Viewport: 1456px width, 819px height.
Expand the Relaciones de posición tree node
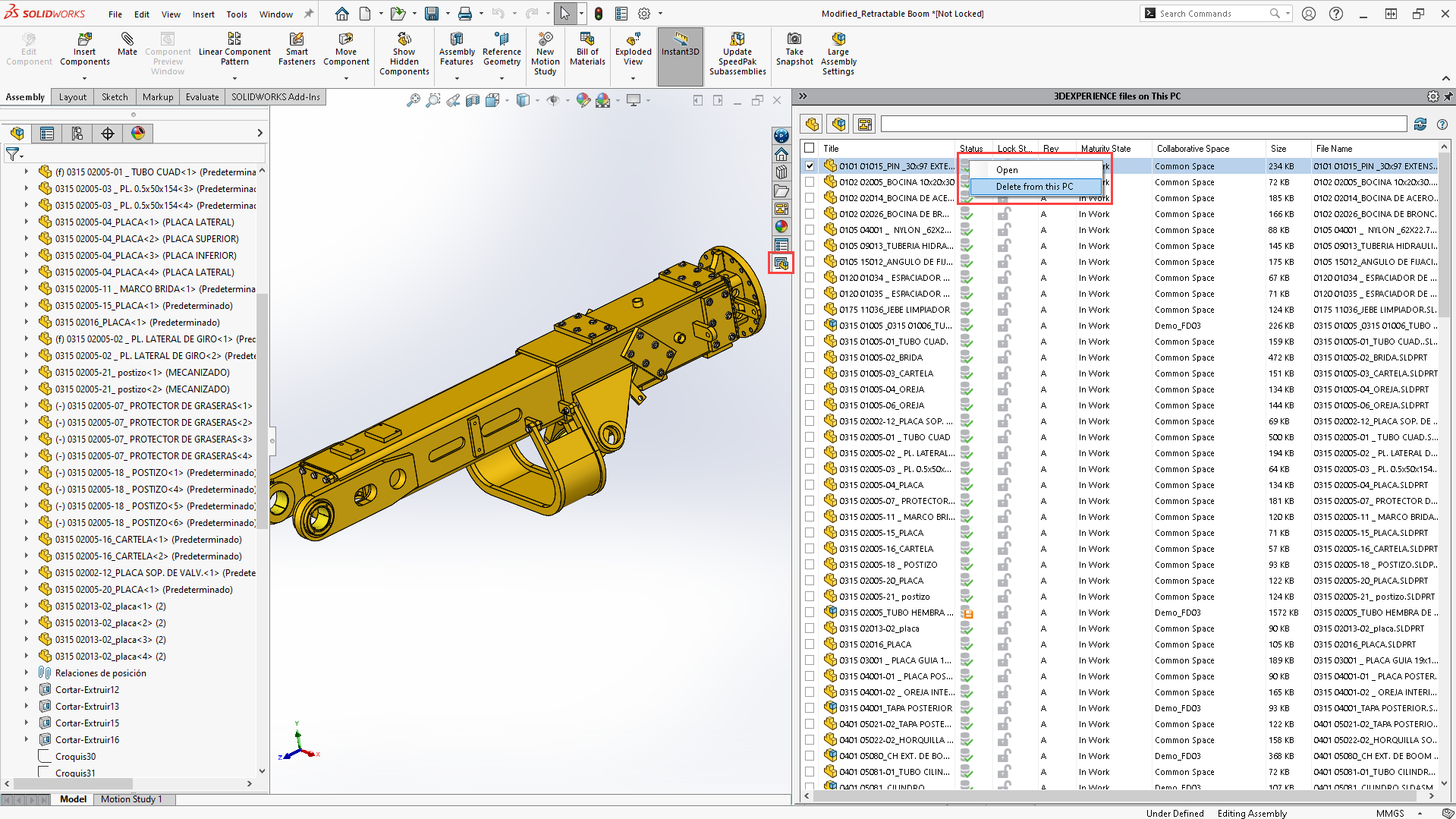pos(27,673)
